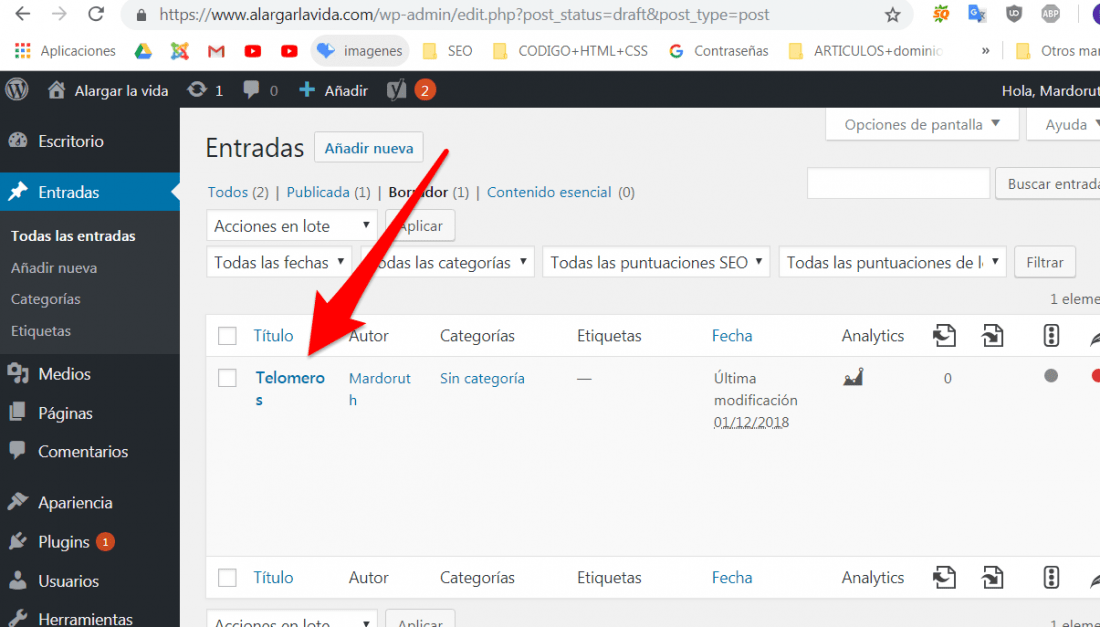Filter by Todos posts
Viewport: 1100px width, 627px height.
pyautogui.click(x=228, y=192)
